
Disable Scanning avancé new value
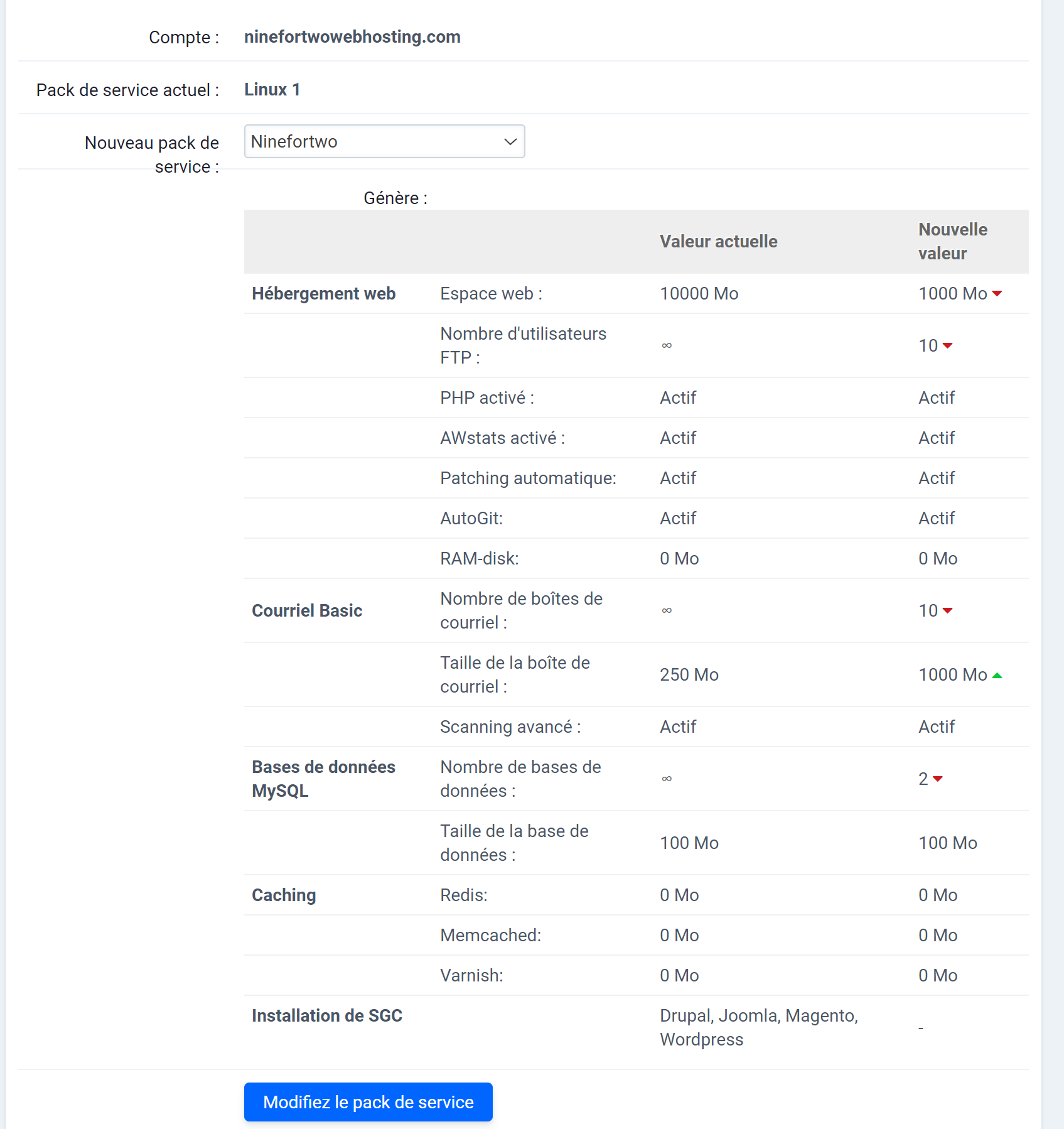pos(936,727)
